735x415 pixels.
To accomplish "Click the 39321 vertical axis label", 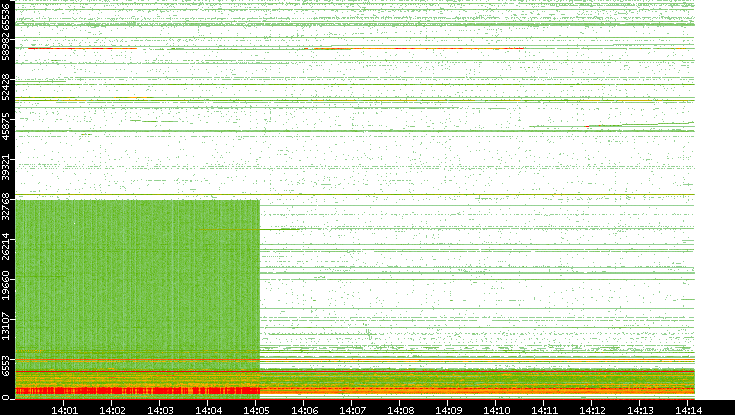I will point(7,166).
